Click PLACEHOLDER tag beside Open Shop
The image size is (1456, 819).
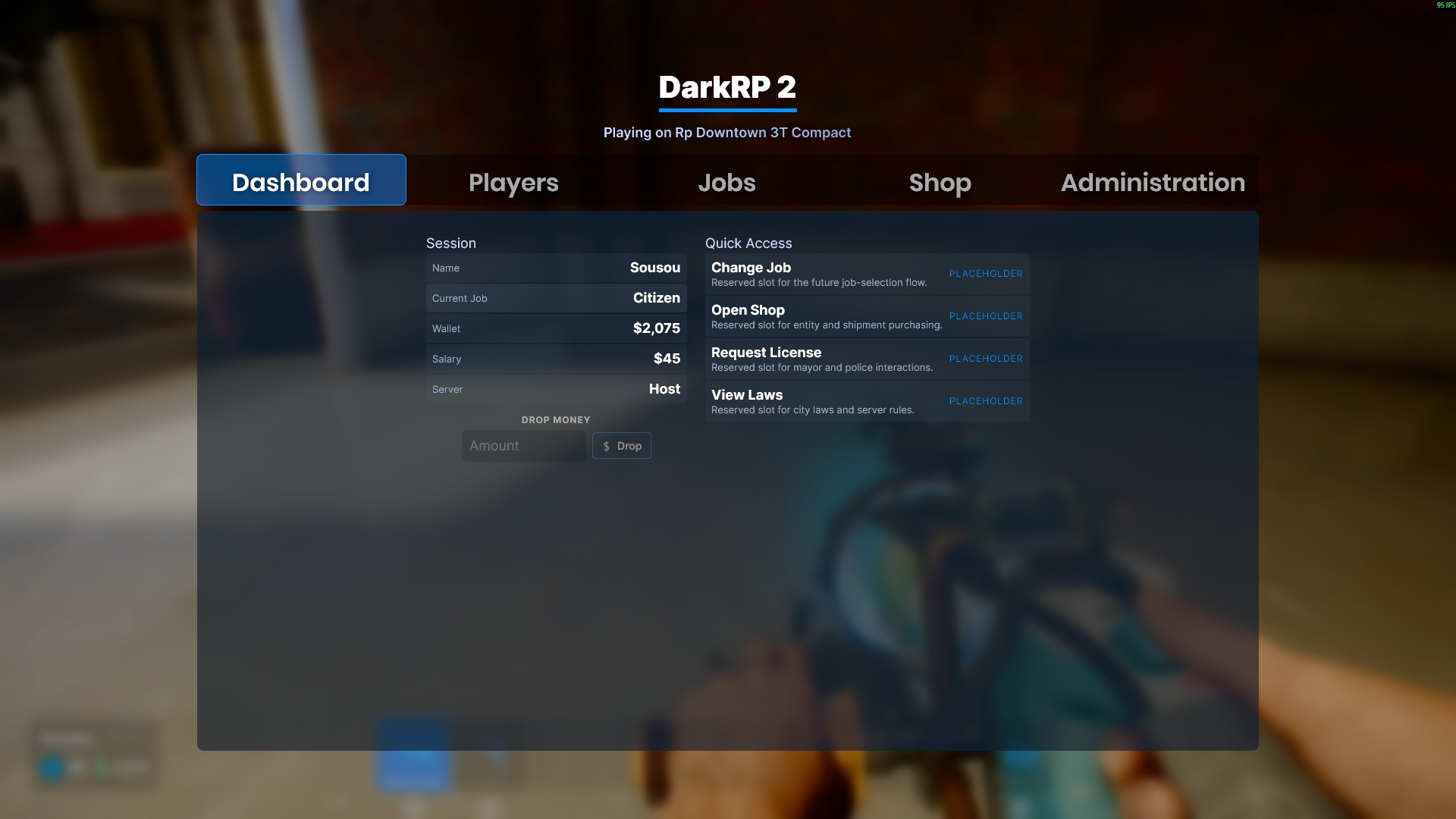coord(985,316)
